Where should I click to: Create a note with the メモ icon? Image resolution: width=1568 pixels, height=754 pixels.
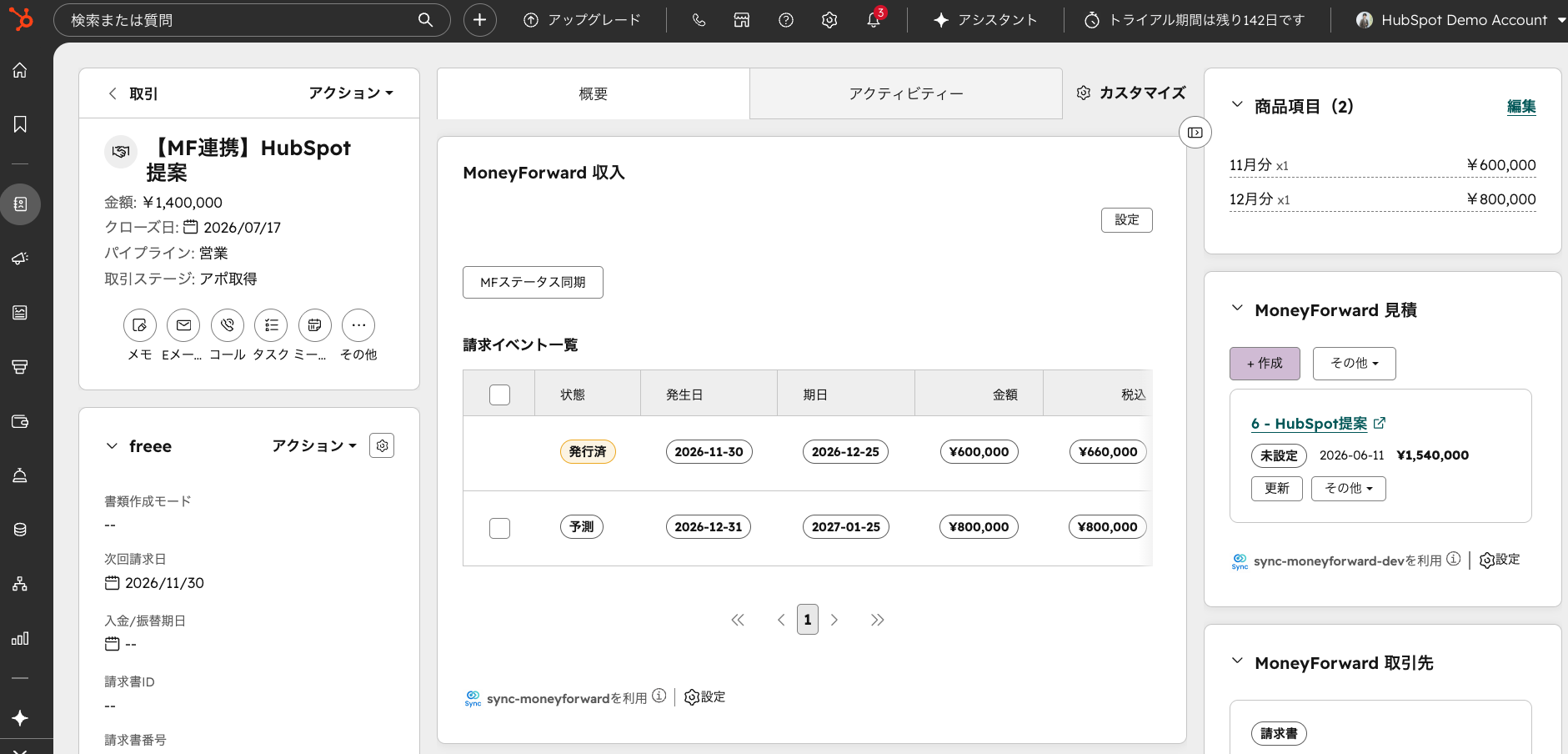(140, 325)
